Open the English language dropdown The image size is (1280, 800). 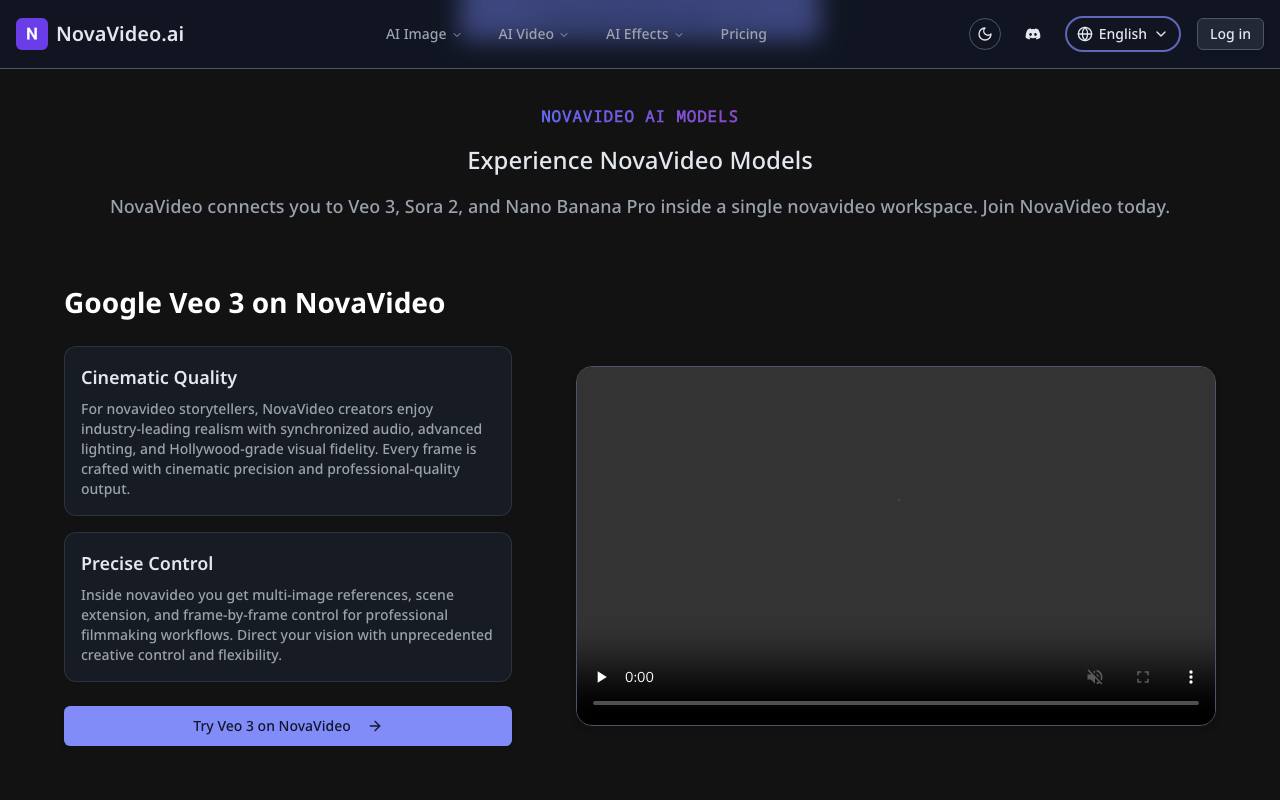(x=1122, y=34)
